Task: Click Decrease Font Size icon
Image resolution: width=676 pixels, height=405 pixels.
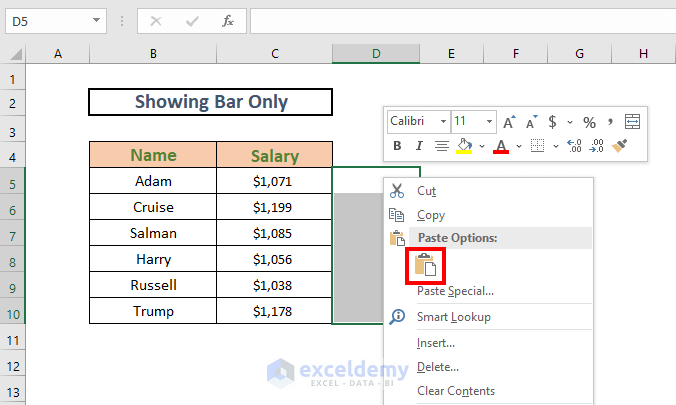Action: click(x=532, y=122)
